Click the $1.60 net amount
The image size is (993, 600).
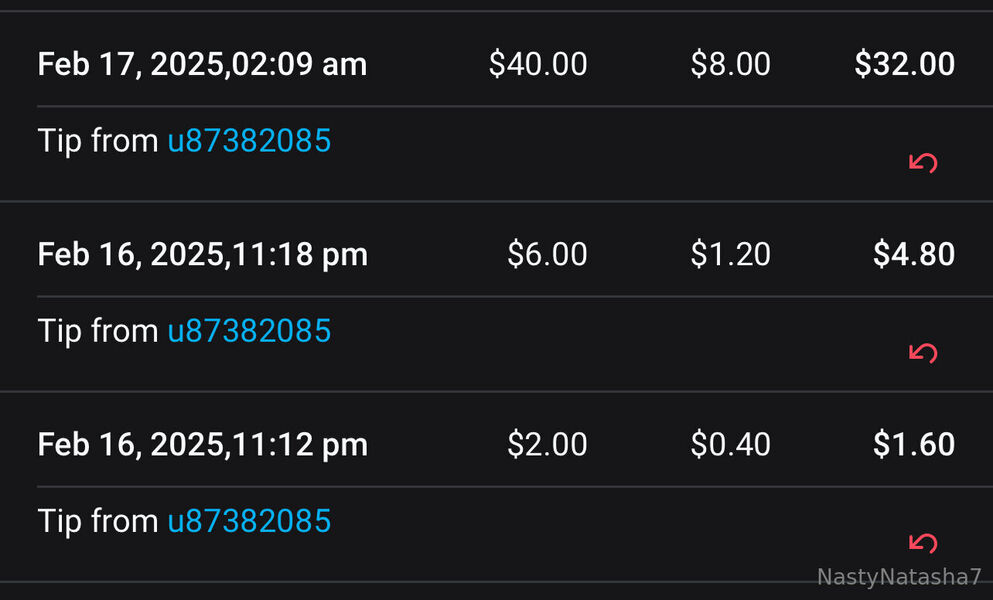coord(913,445)
